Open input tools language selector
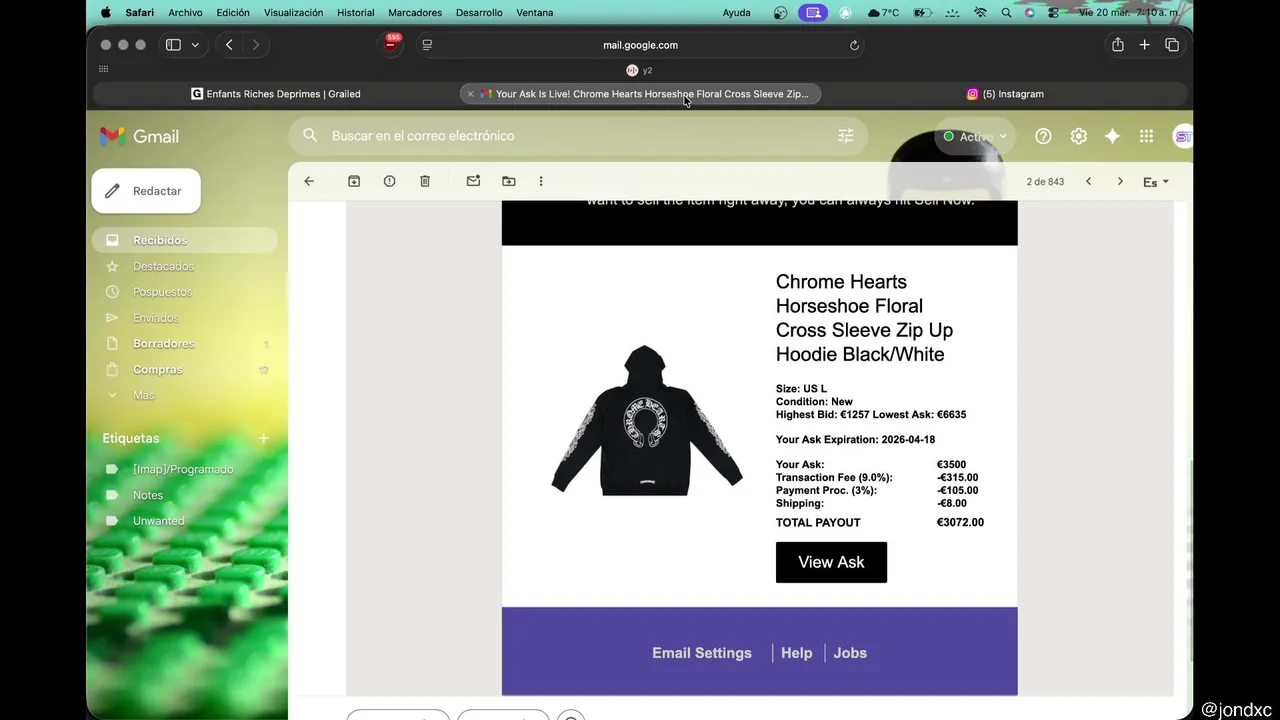 (1155, 182)
